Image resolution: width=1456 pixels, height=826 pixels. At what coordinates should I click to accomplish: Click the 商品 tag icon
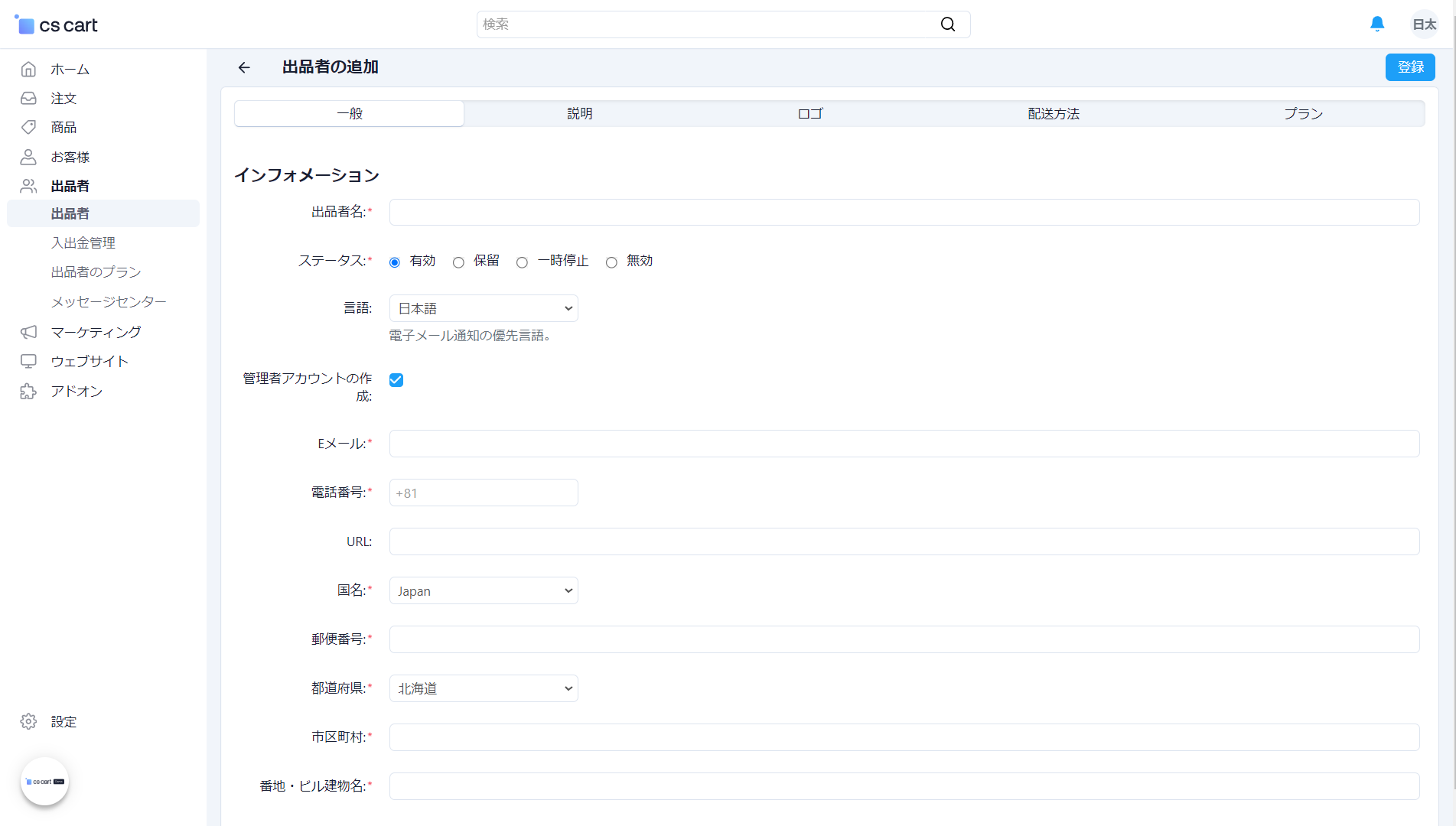[x=28, y=127]
